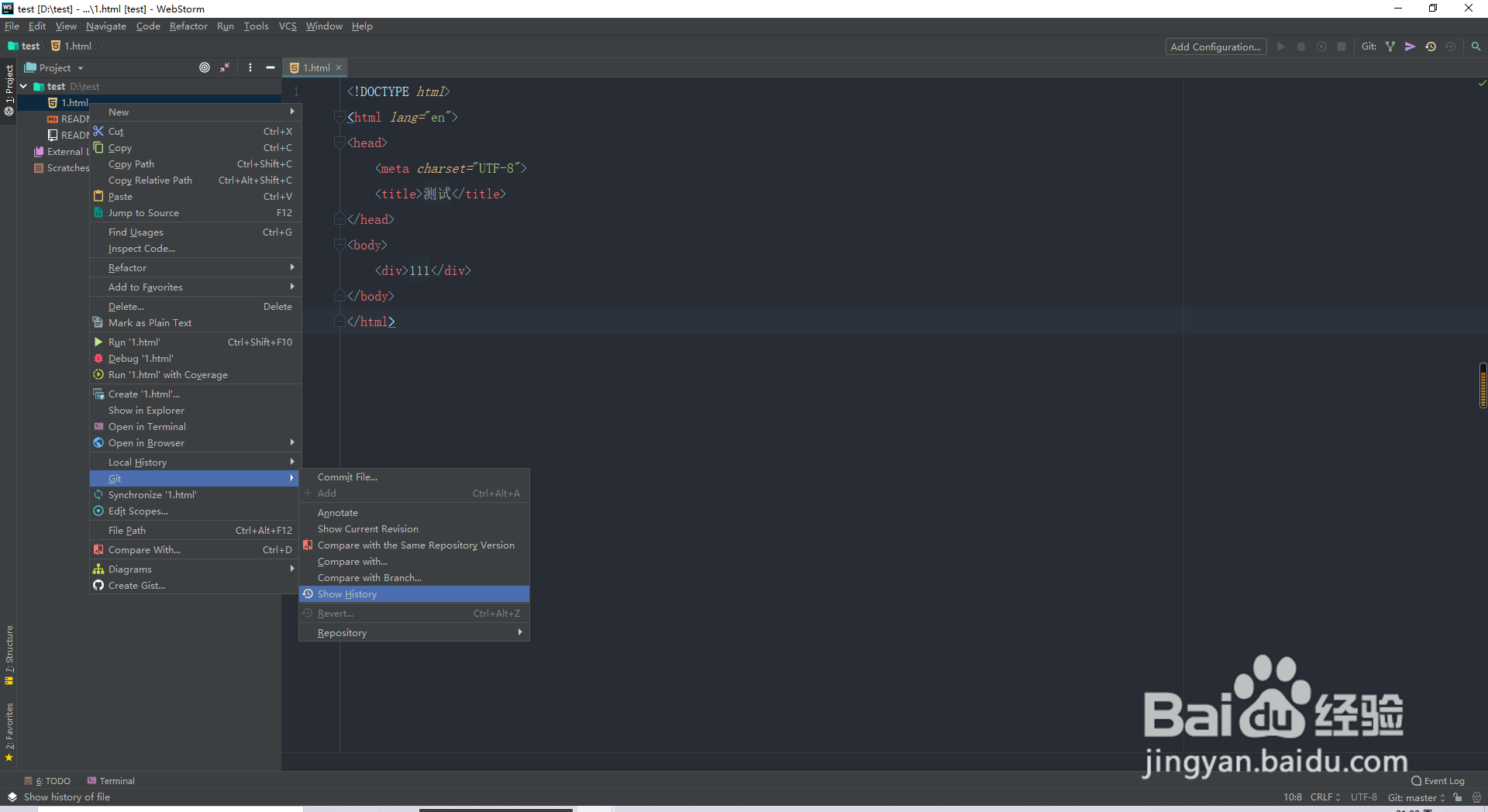Viewport: 1488px width, 812px height.
Task: Collapse the test project tree node
Action: tap(24, 87)
